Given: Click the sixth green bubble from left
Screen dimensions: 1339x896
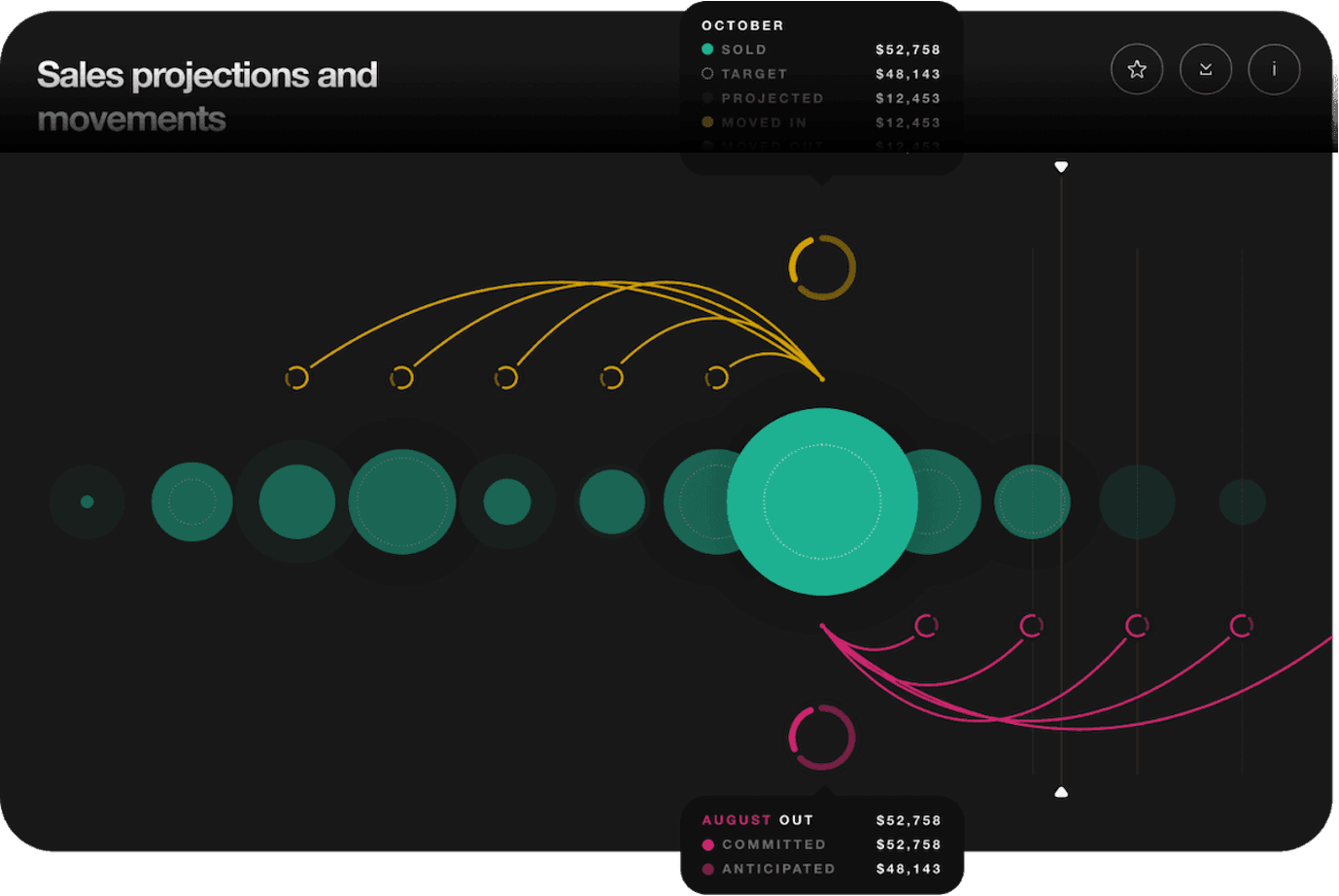Looking at the screenshot, I should pos(612,501).
